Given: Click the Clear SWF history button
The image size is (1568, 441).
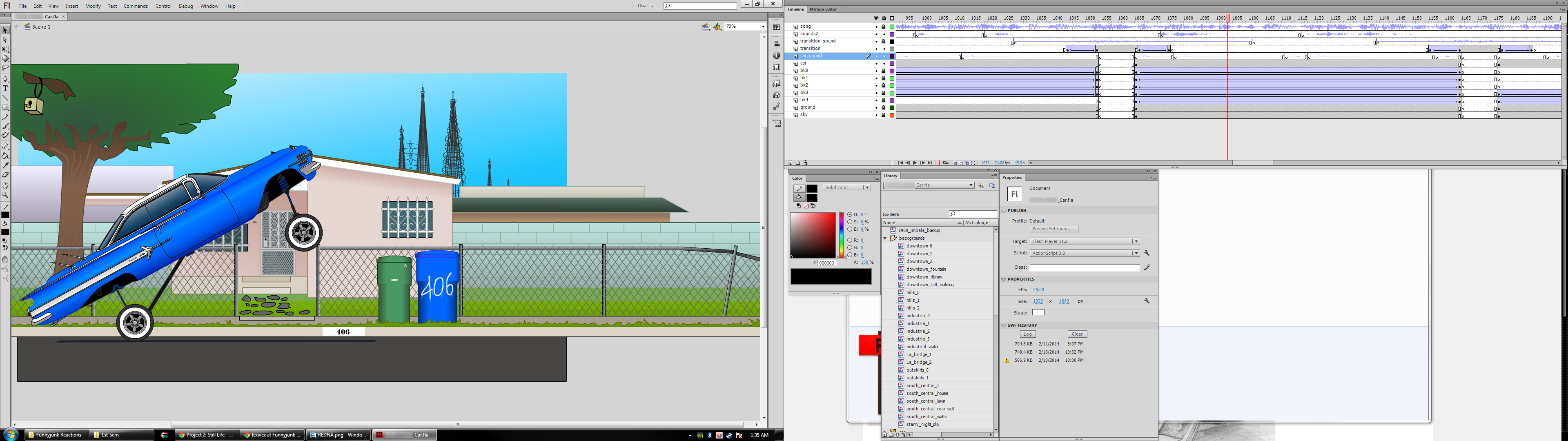Looking at the screenshot, I should click(x=1077, y=334).
